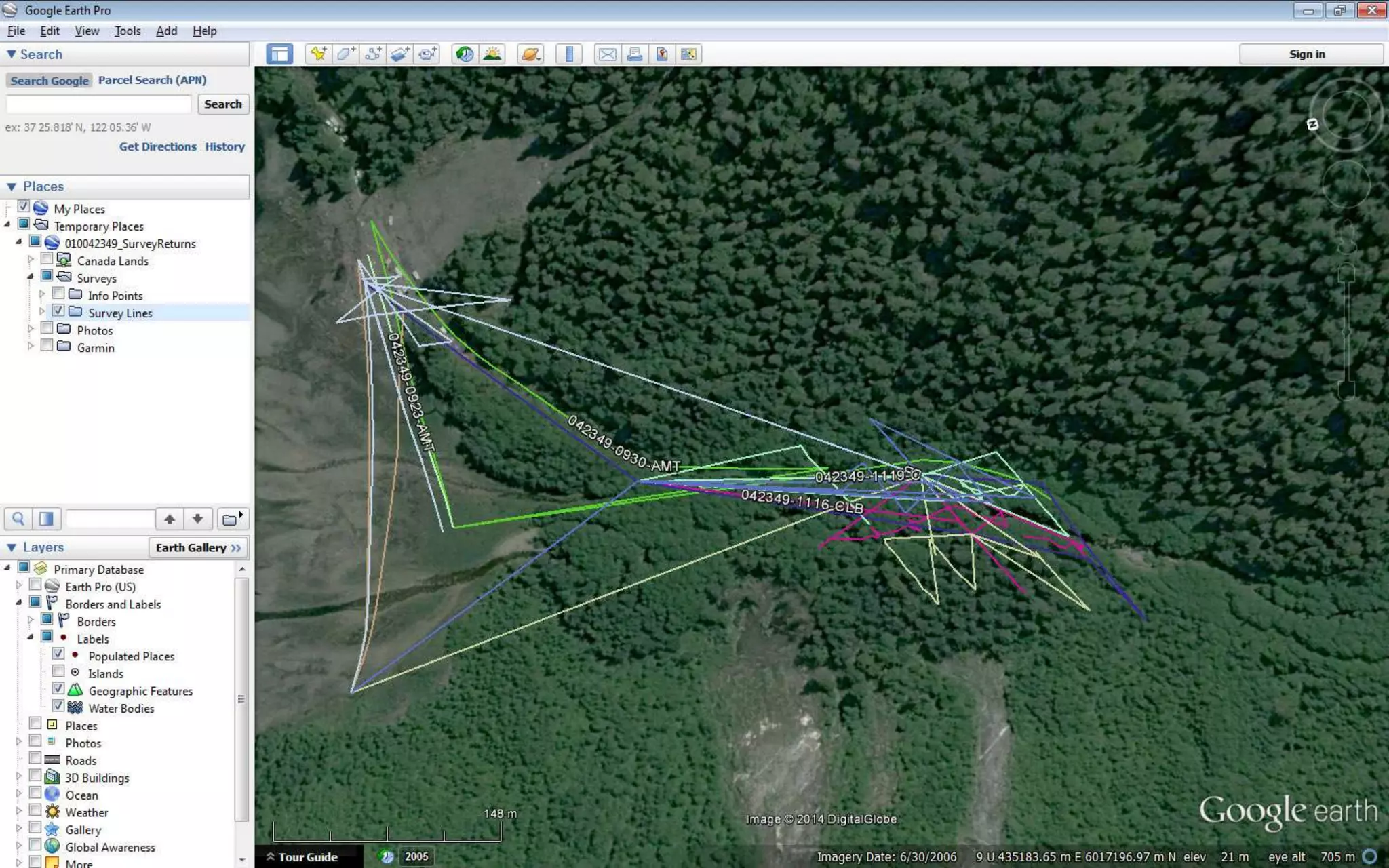Collapse the Places panel header
This screenshot has height=868, width=1389.
tap(12, 186)
